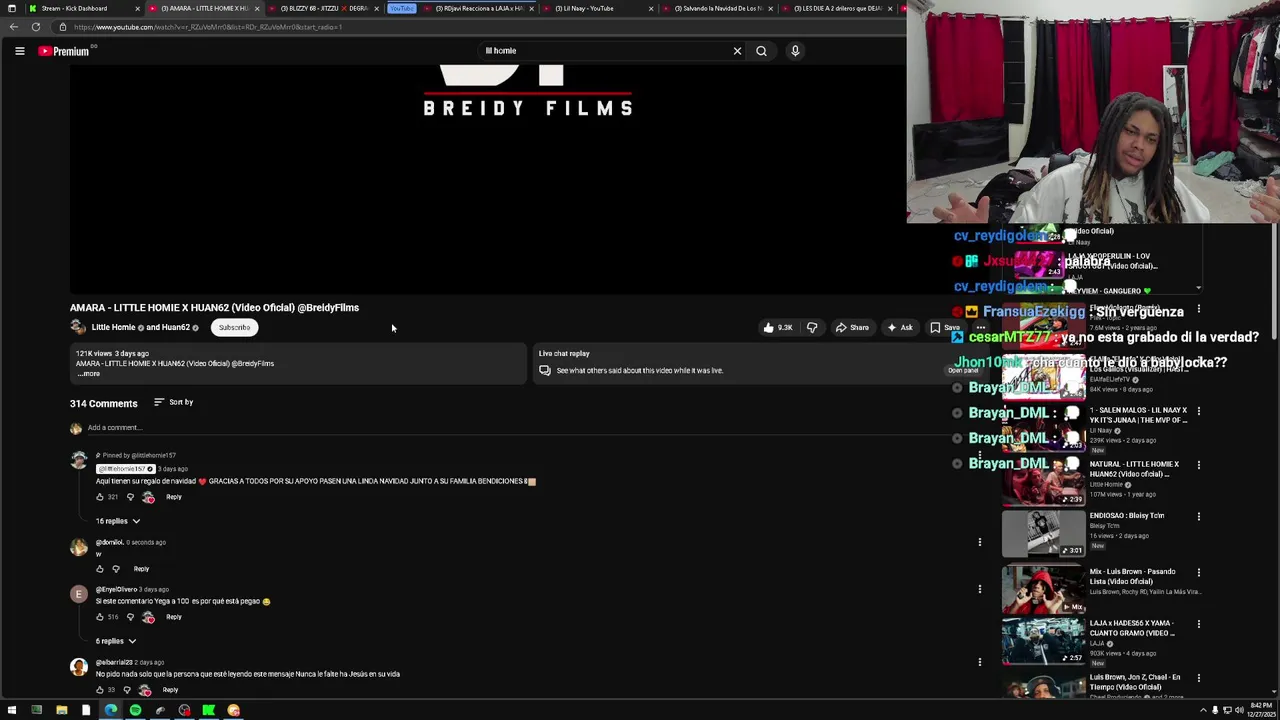The height and width of the screenshot is (720, 1280).
Task: Like the video with 9.3K likes
Action: coord(777,328)
